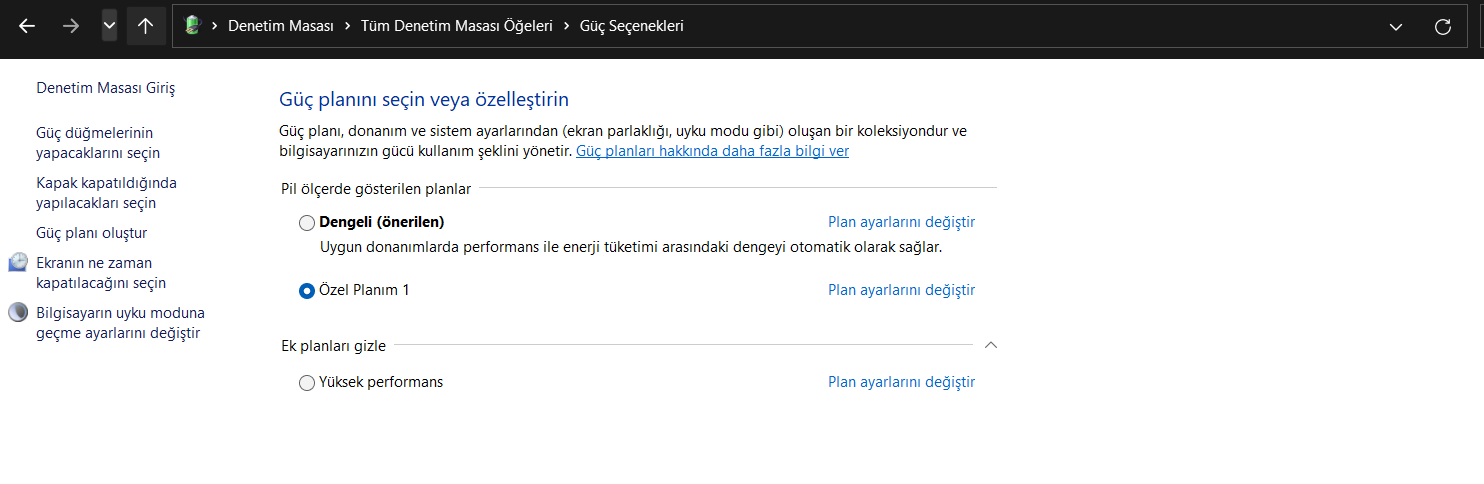Go to Tüm Denetim Masası Öğeleri breadcrumb
The height and width of the screenshot is (484, 1484).
point(456,27)
